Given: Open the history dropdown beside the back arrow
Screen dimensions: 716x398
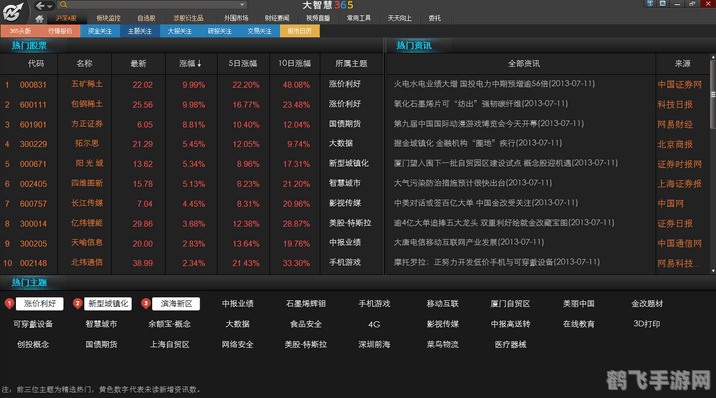Looking at the screenshot, I should click(x=49, y=6).
